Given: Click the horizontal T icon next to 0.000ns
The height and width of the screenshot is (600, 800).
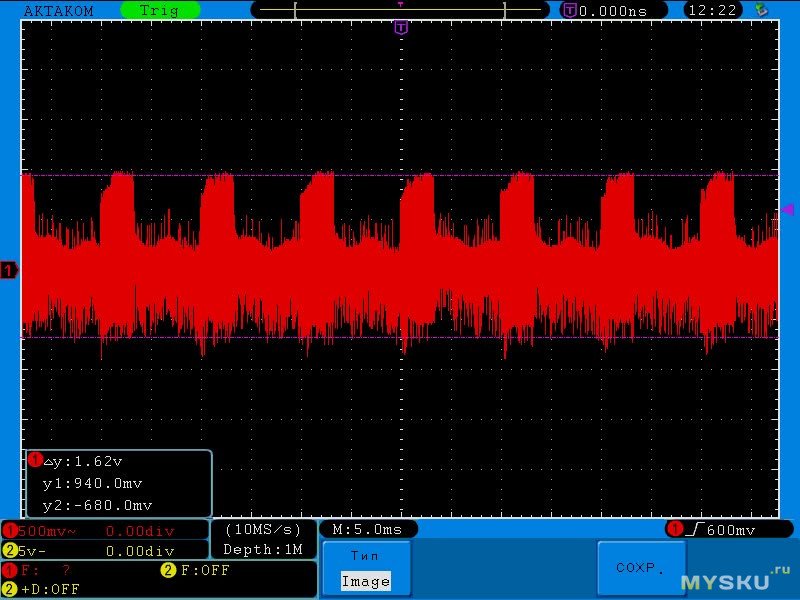Looking at the screenshot, I should [570, 10].
